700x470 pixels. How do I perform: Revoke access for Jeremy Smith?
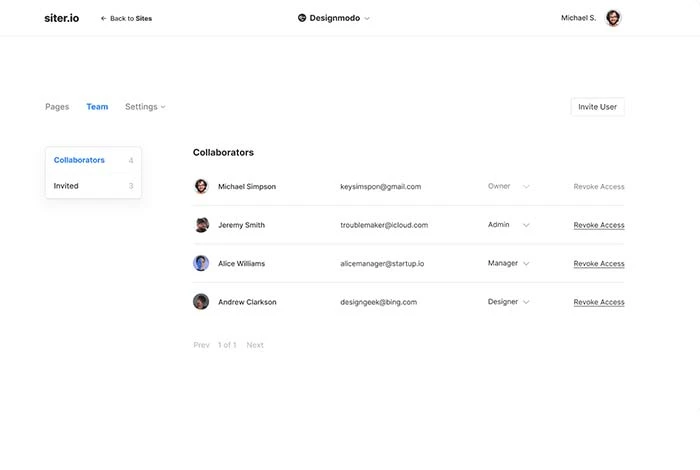pos(598,225)
